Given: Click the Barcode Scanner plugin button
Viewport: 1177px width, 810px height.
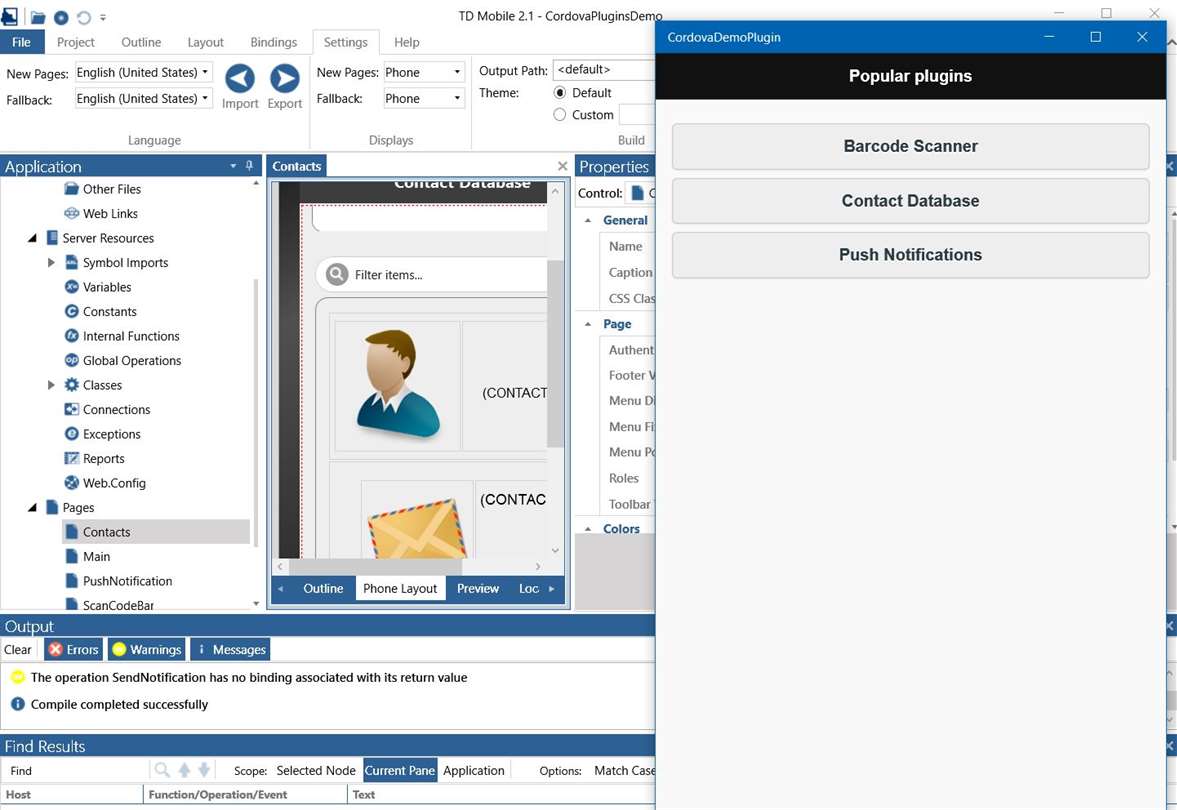Looking at the screenshot, I should (911, 146).
